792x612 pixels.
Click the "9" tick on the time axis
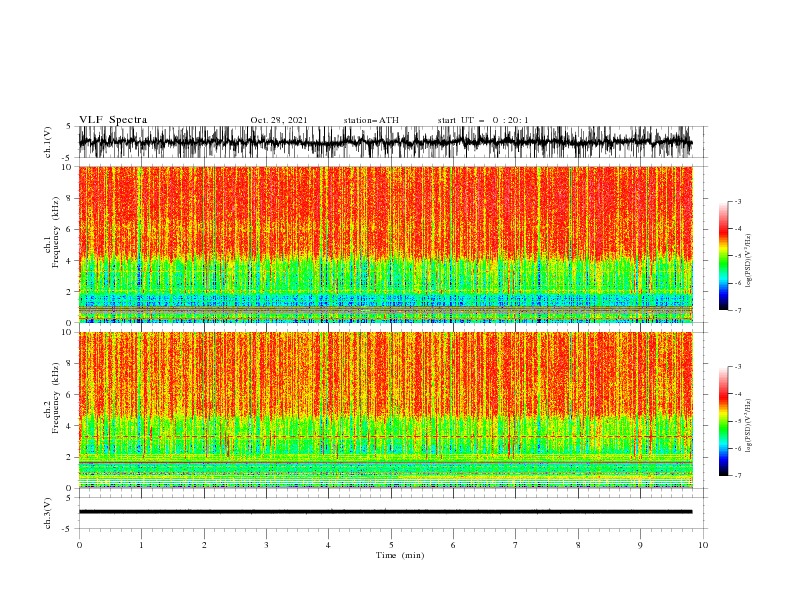click(640, 545)
